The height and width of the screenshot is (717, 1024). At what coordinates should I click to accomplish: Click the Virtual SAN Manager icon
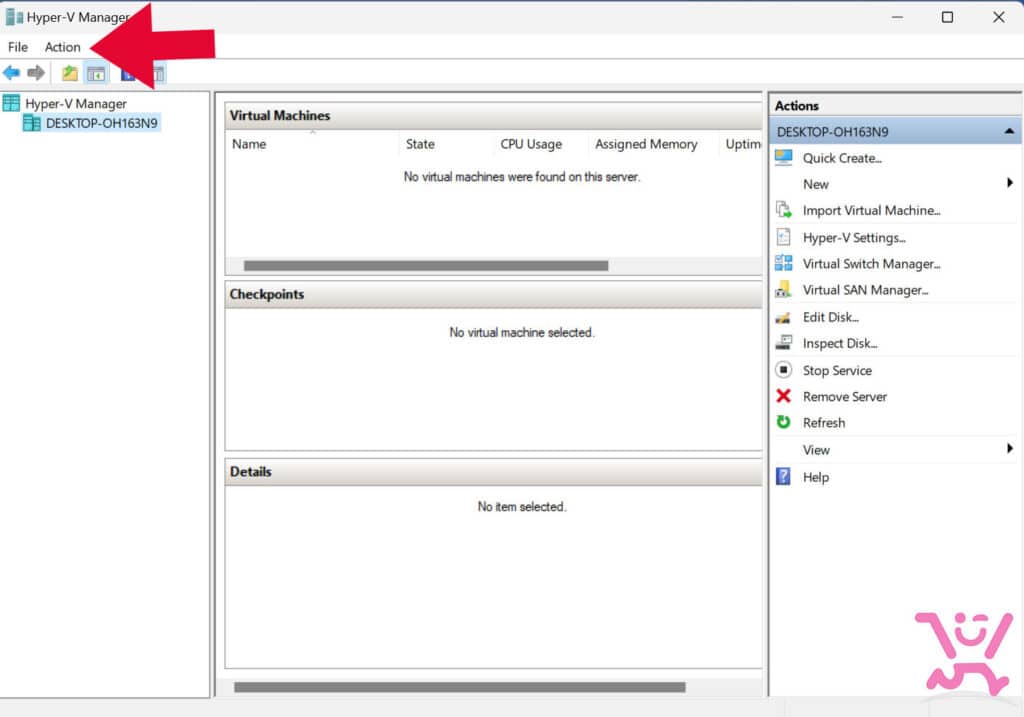[784, 289]
